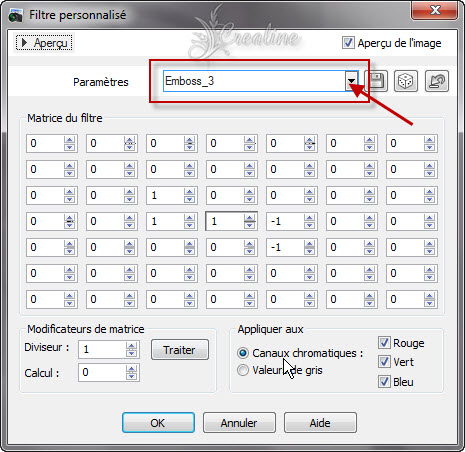The image size is (465, 452).
Task: Disable the Bleu channel checkbox
Action: (384, 381)
